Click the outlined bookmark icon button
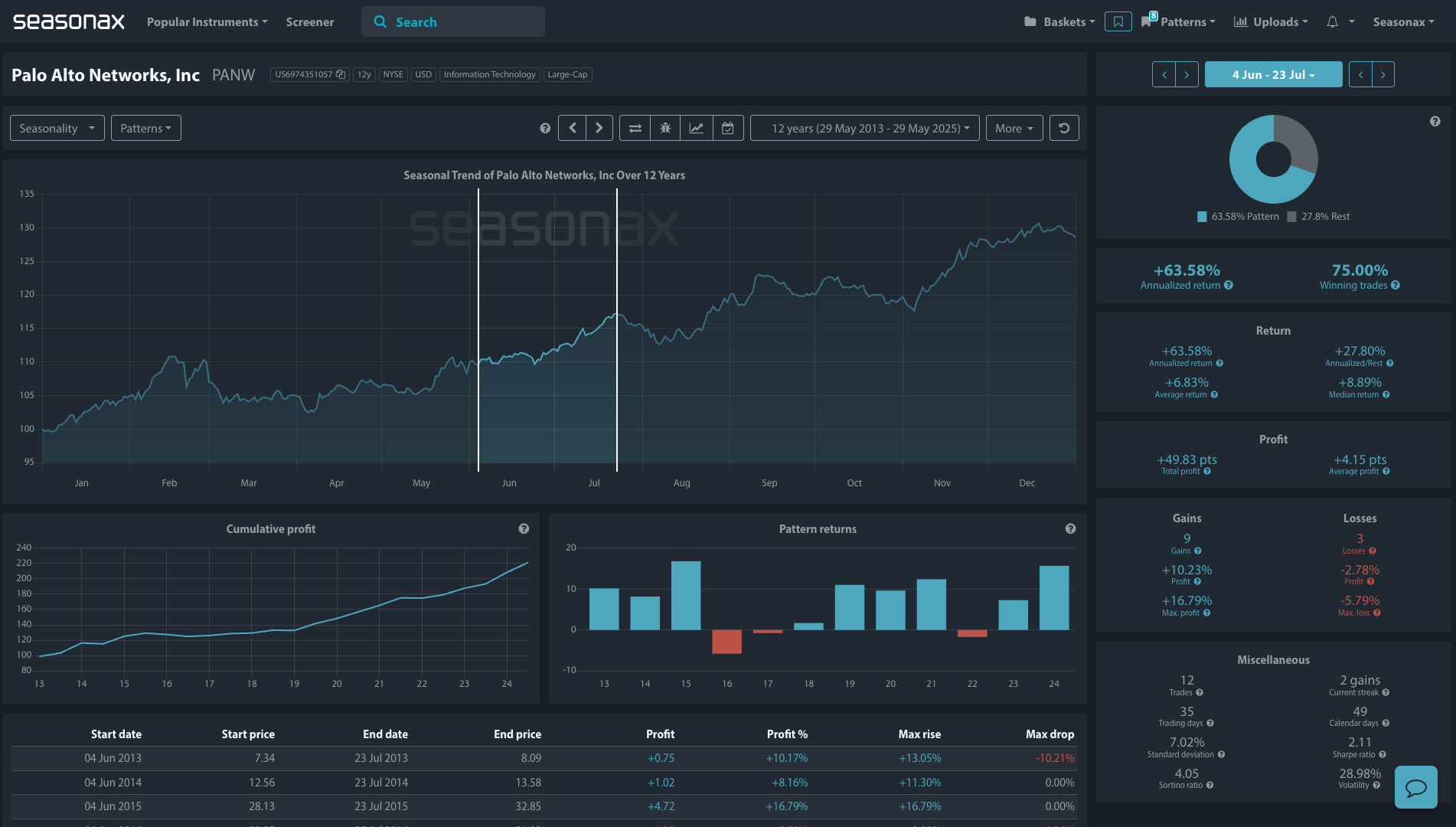This screenshot has width=1456, height=827. click(1118, 21)
